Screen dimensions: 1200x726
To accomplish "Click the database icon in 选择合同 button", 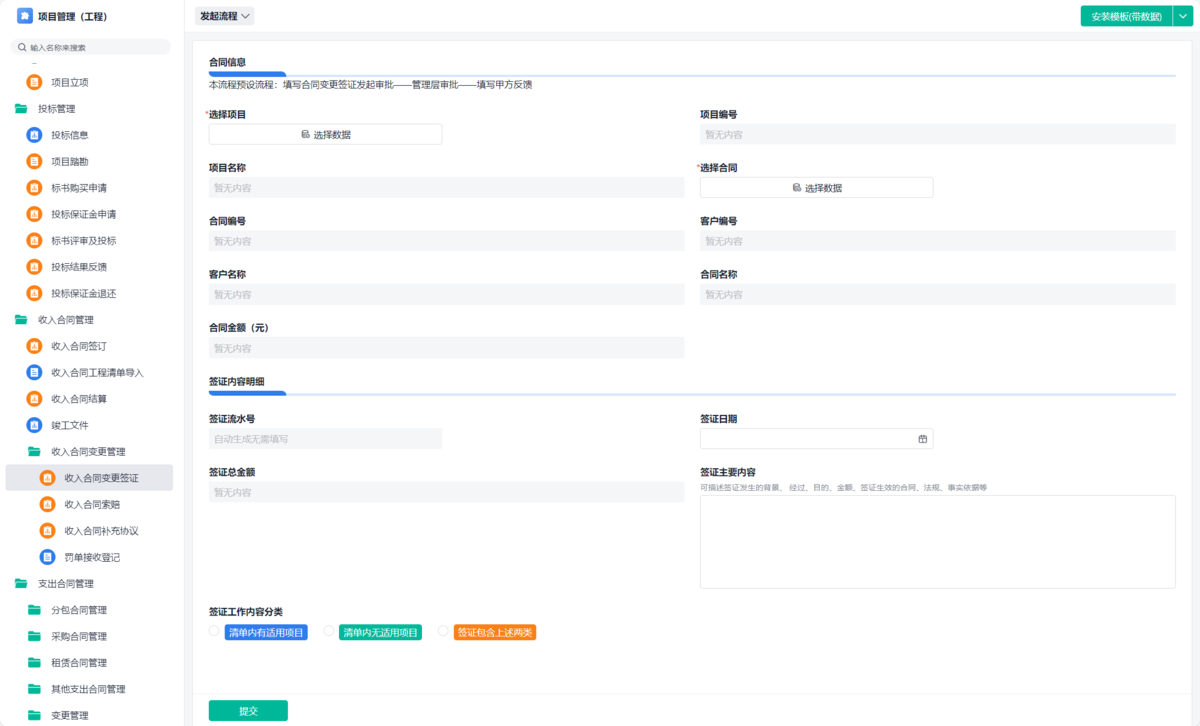I will 796,188.
